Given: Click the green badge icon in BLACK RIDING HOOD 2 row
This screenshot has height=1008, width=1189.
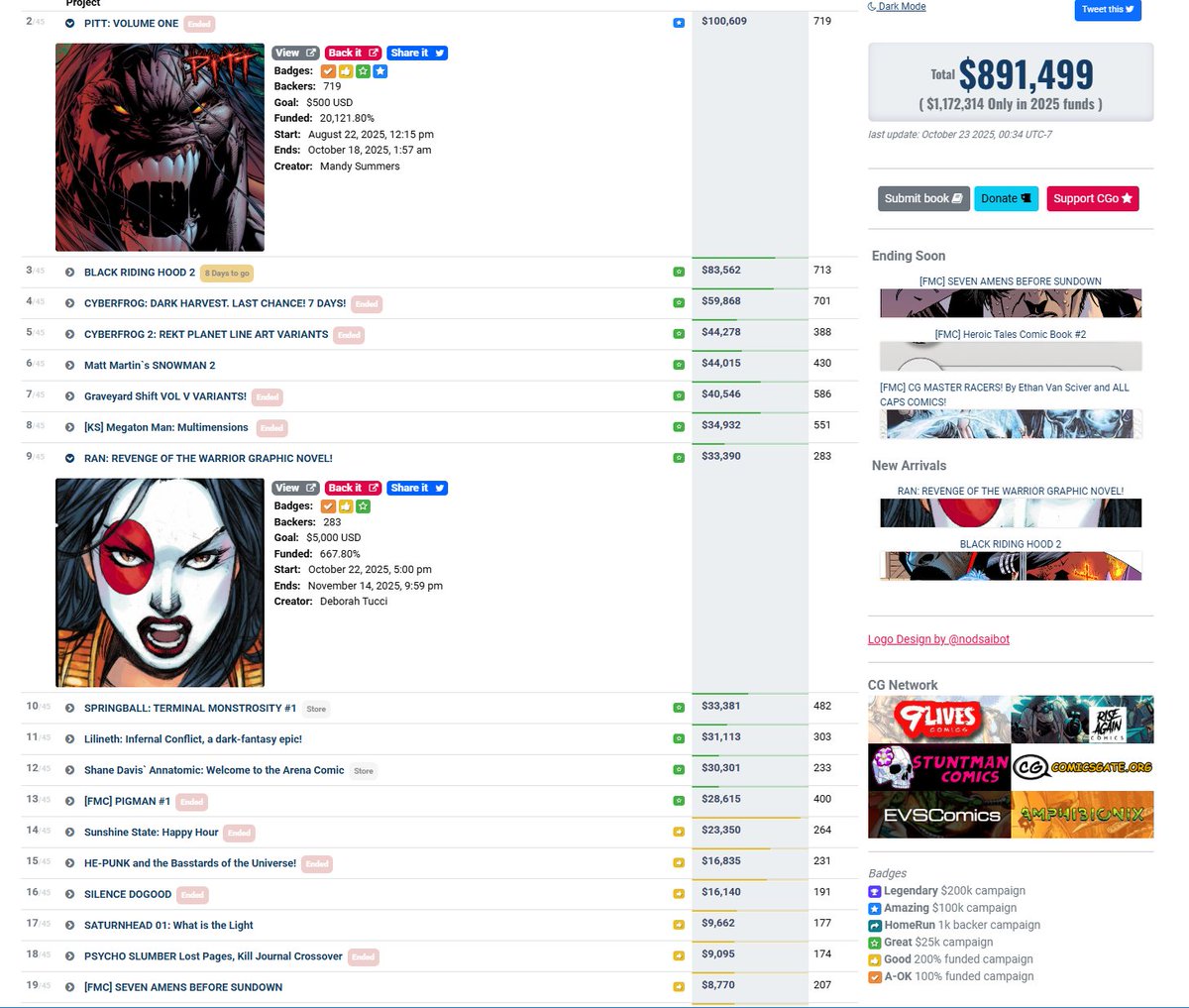Looking at the screenshot, I should point(679,272).
